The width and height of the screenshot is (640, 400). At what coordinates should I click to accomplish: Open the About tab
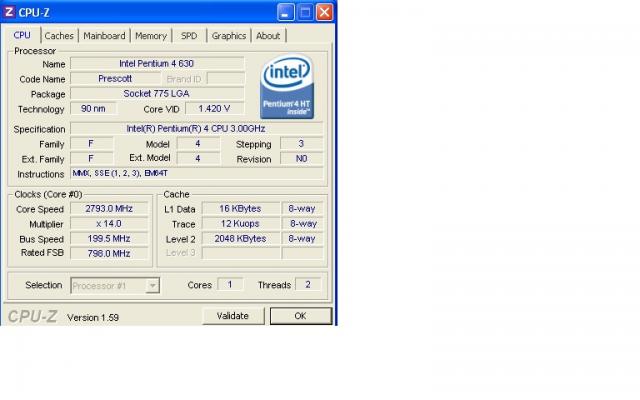(268, 36)
